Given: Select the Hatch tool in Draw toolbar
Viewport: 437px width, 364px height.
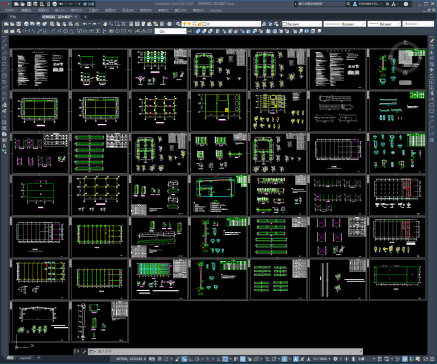Looking at the screenshot, I should [x=4, y=122].
